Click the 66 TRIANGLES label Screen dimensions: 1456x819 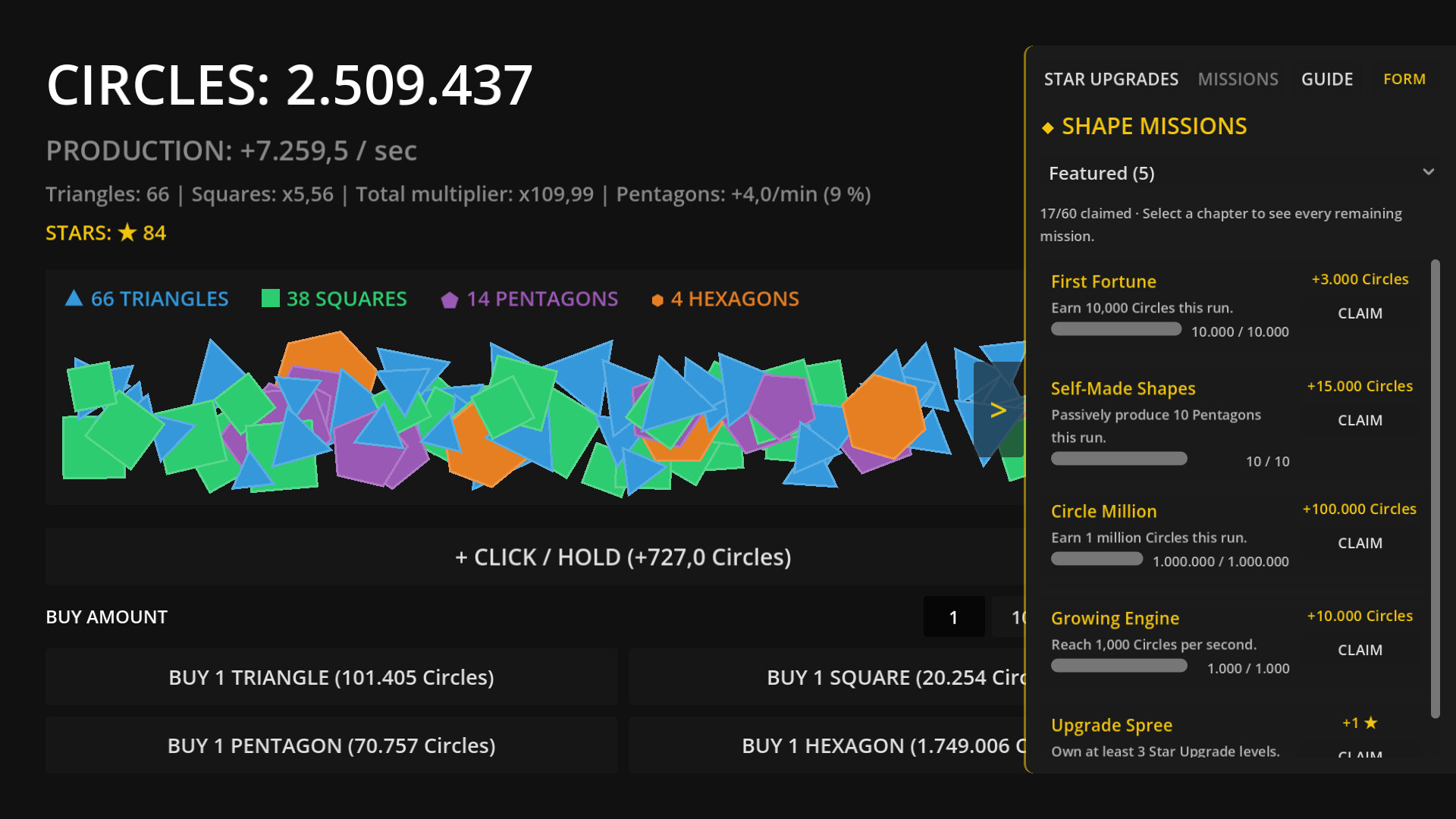[159, 299]
